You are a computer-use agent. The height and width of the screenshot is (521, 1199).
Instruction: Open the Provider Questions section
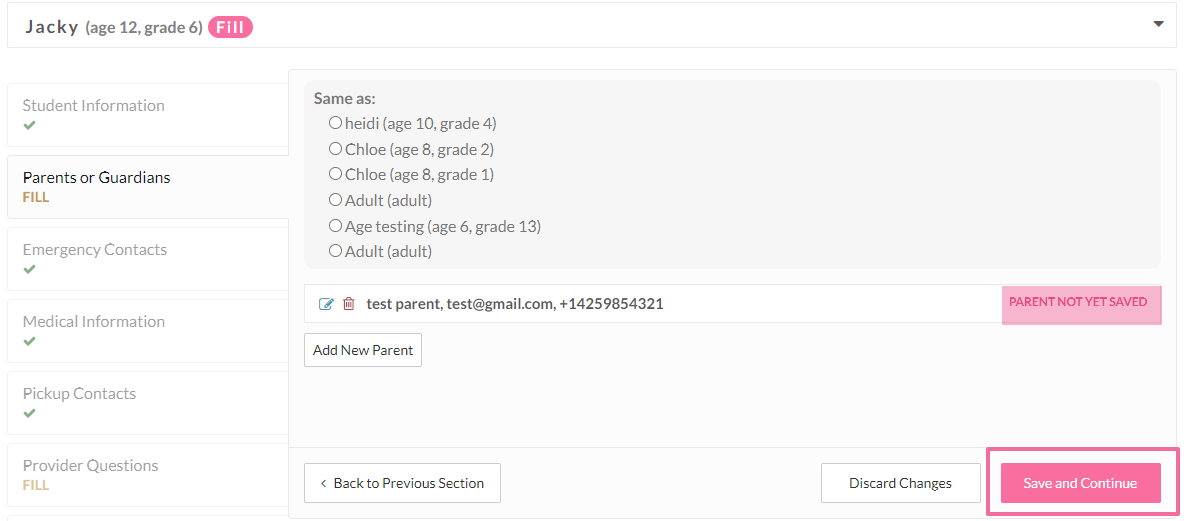pyautogui.click(x=91, y=466)
